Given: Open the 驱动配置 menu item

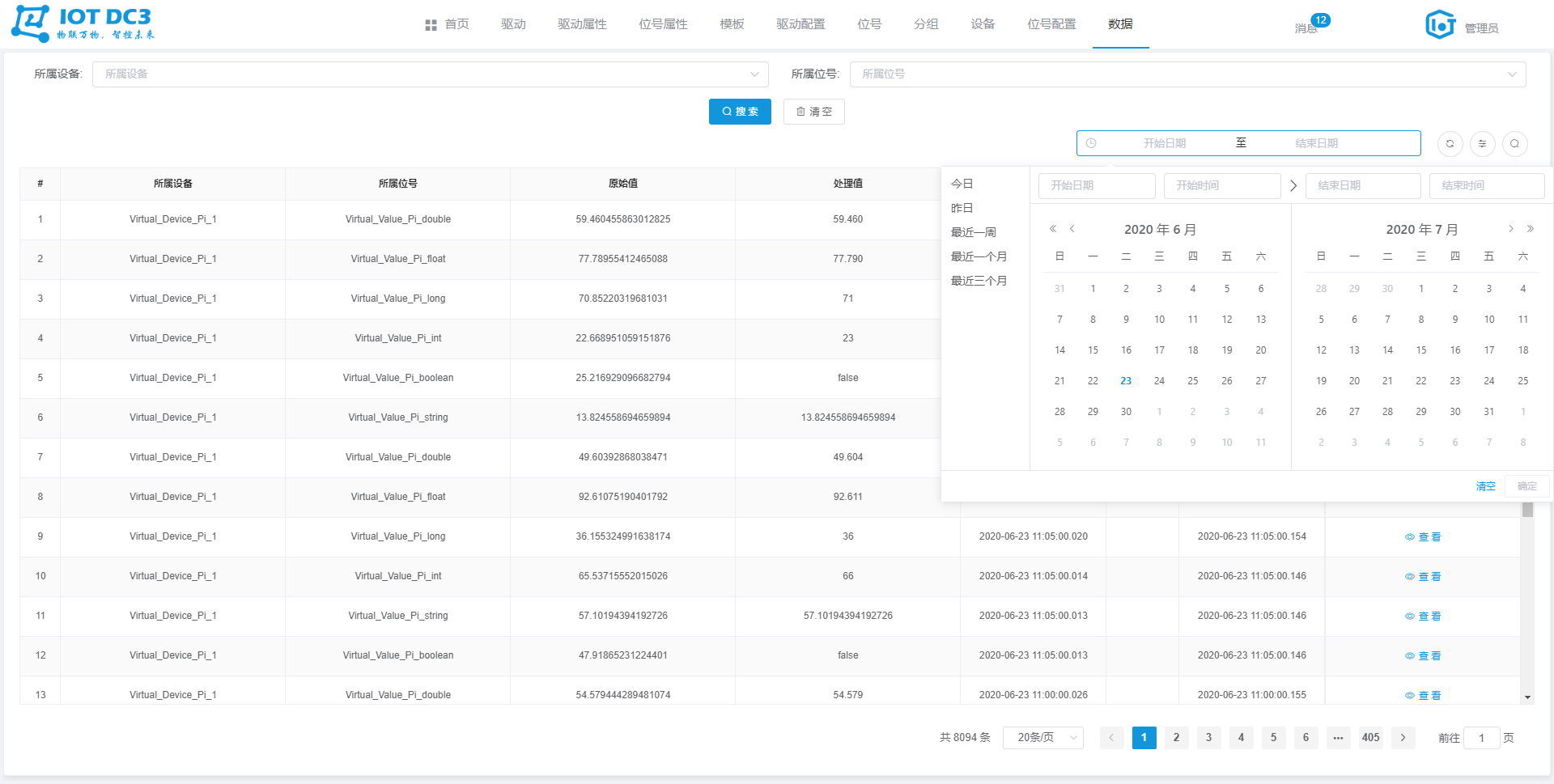Looking at the screenshot, I should pos(800,24).
